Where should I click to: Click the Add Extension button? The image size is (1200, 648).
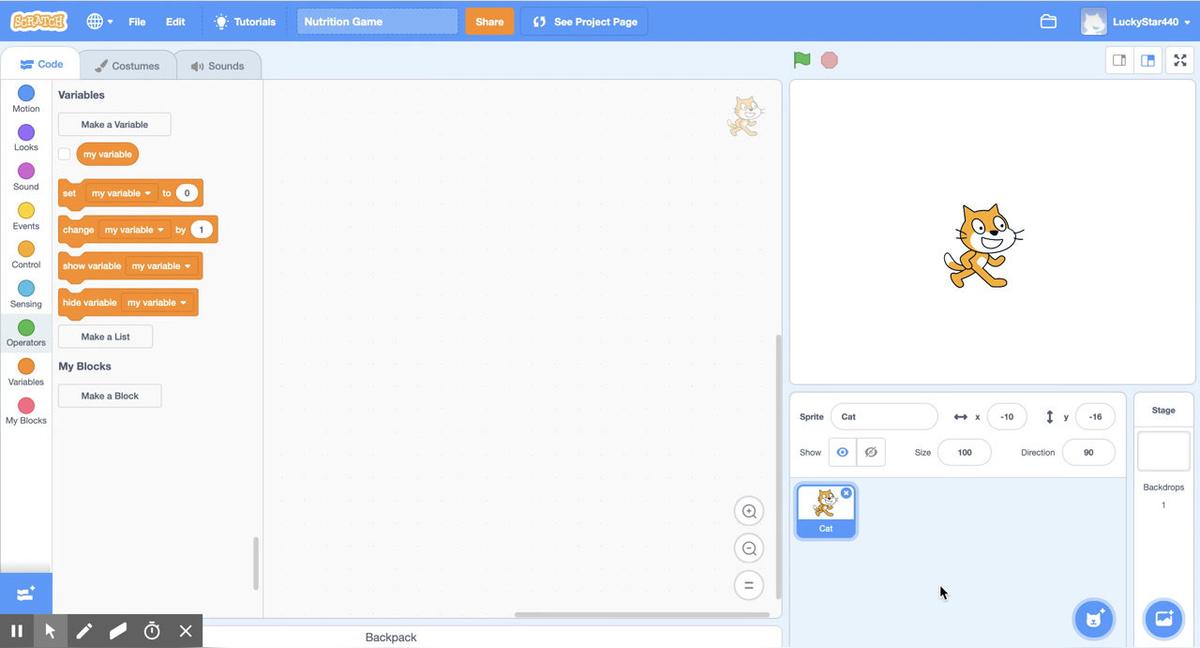(x=26, y=593)
